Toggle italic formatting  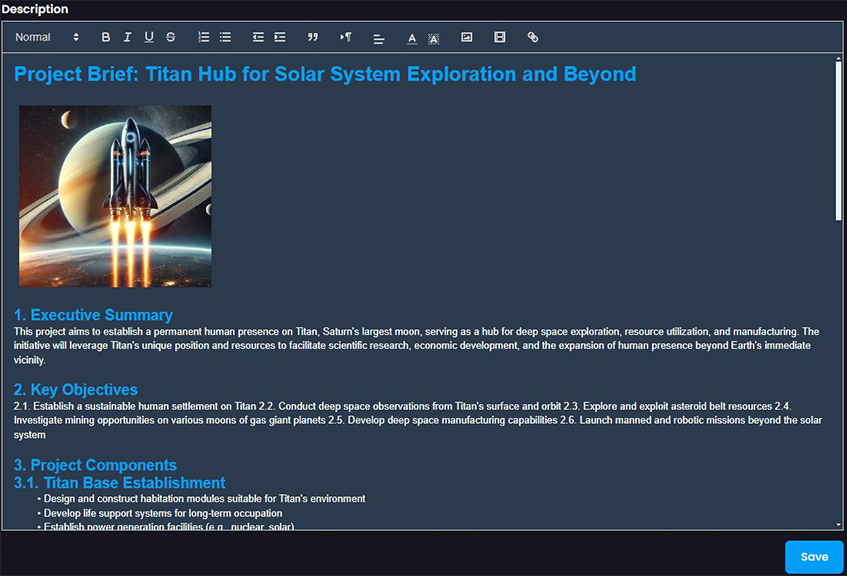127,37
